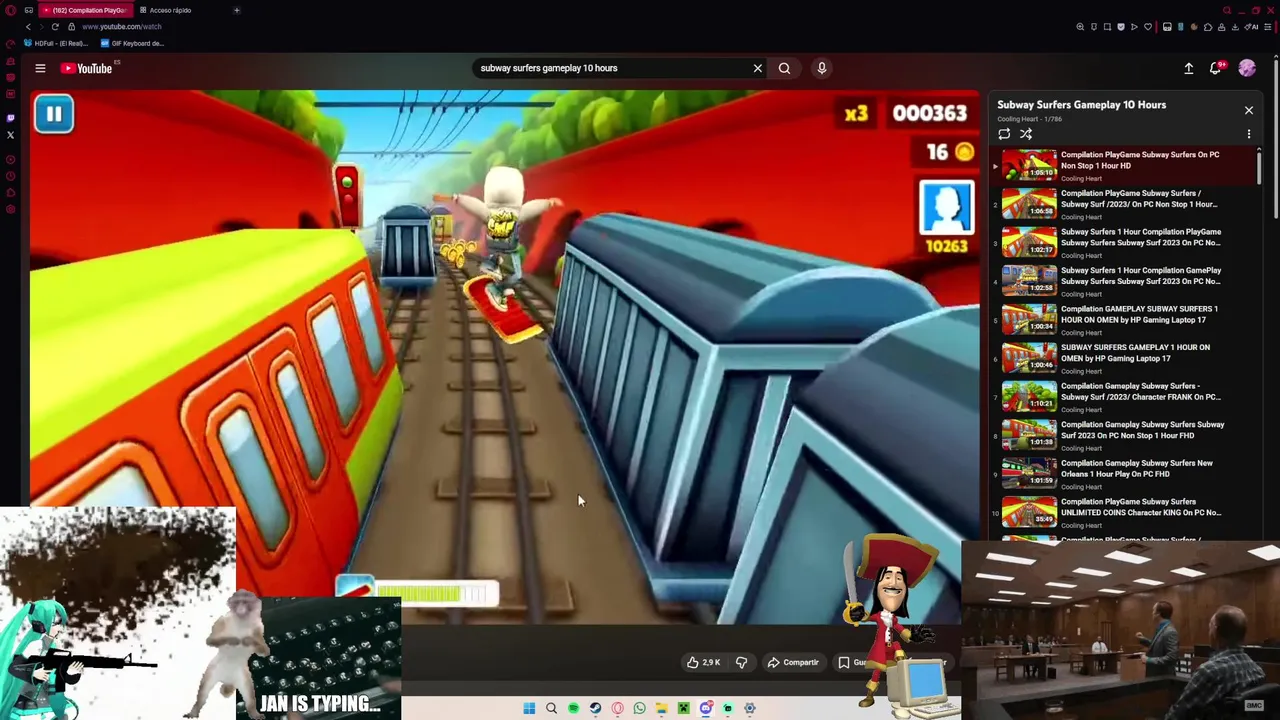Play playlist video 'Subway Surf /2023/ On PC Non Stop 1 Hour'
Image resolution: width=1280 pixels, height=720 pixels.
tap(1124, 204)
